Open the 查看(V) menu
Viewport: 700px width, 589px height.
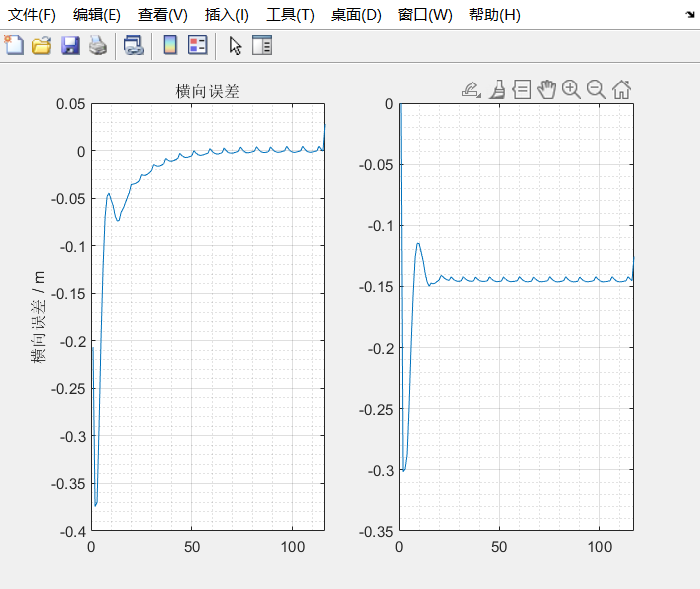click(162, 15)
